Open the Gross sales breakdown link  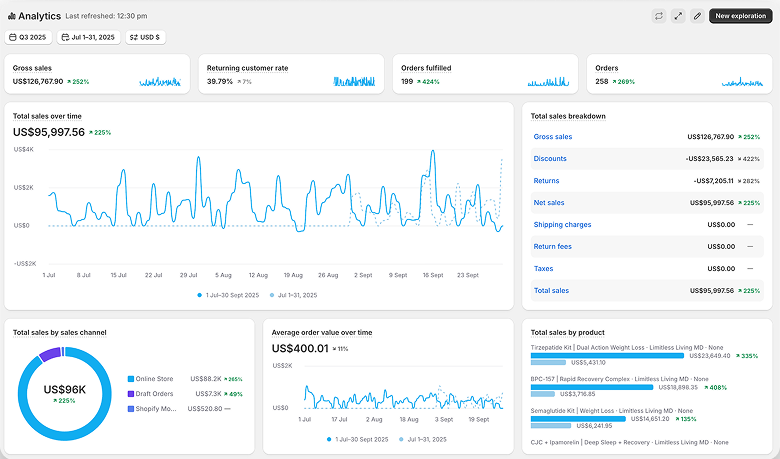pos(553,137)
